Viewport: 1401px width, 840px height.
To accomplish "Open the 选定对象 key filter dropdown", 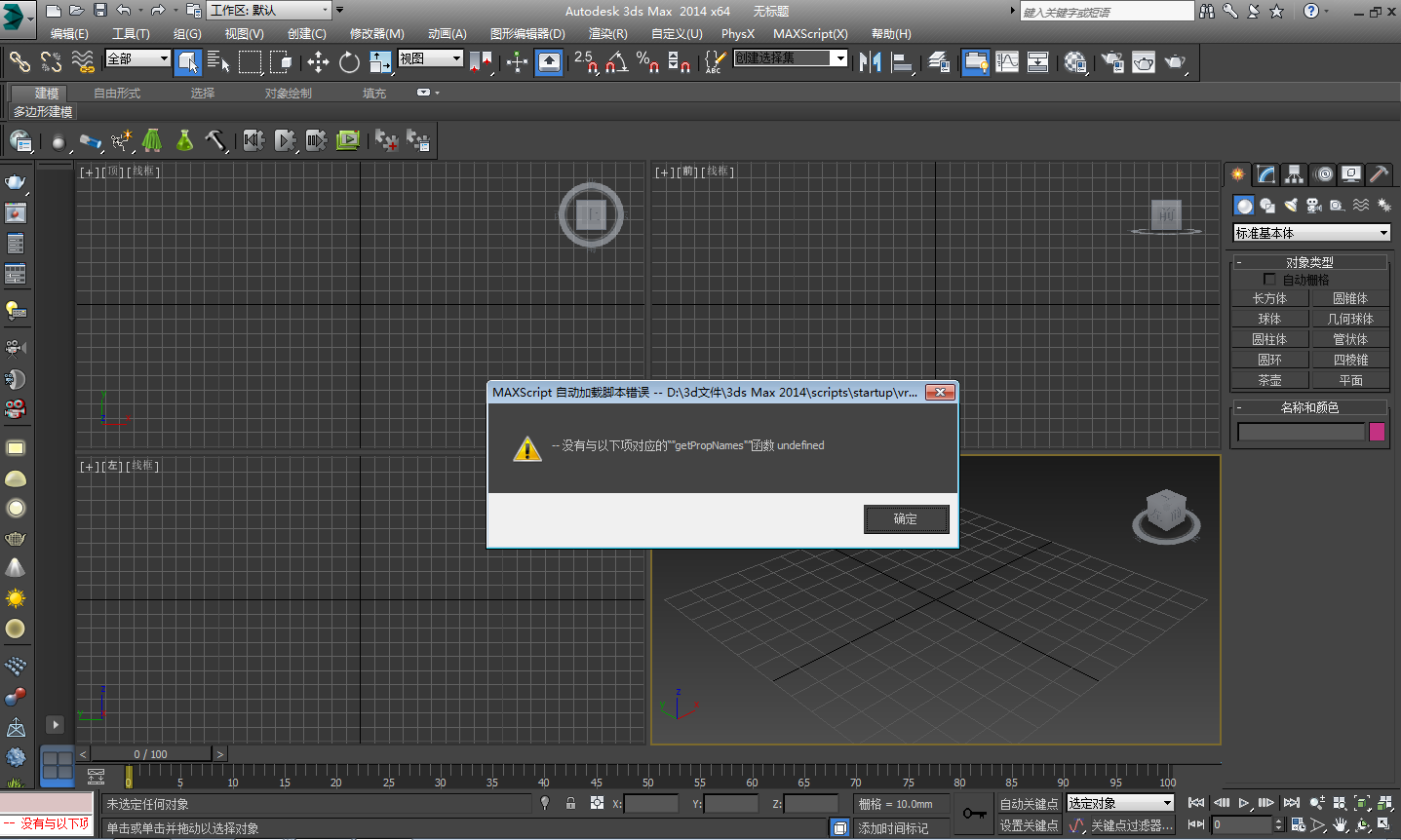I will click(1120, 803).
